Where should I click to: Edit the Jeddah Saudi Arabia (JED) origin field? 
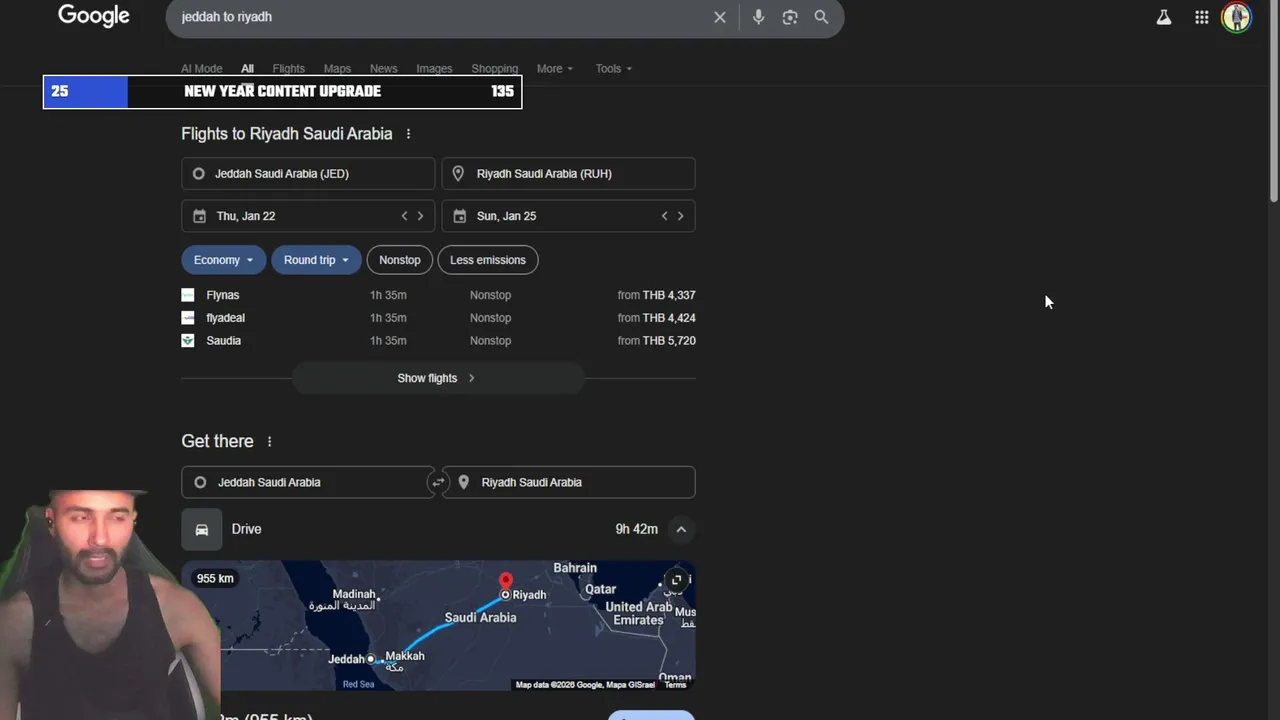[308, 174]
